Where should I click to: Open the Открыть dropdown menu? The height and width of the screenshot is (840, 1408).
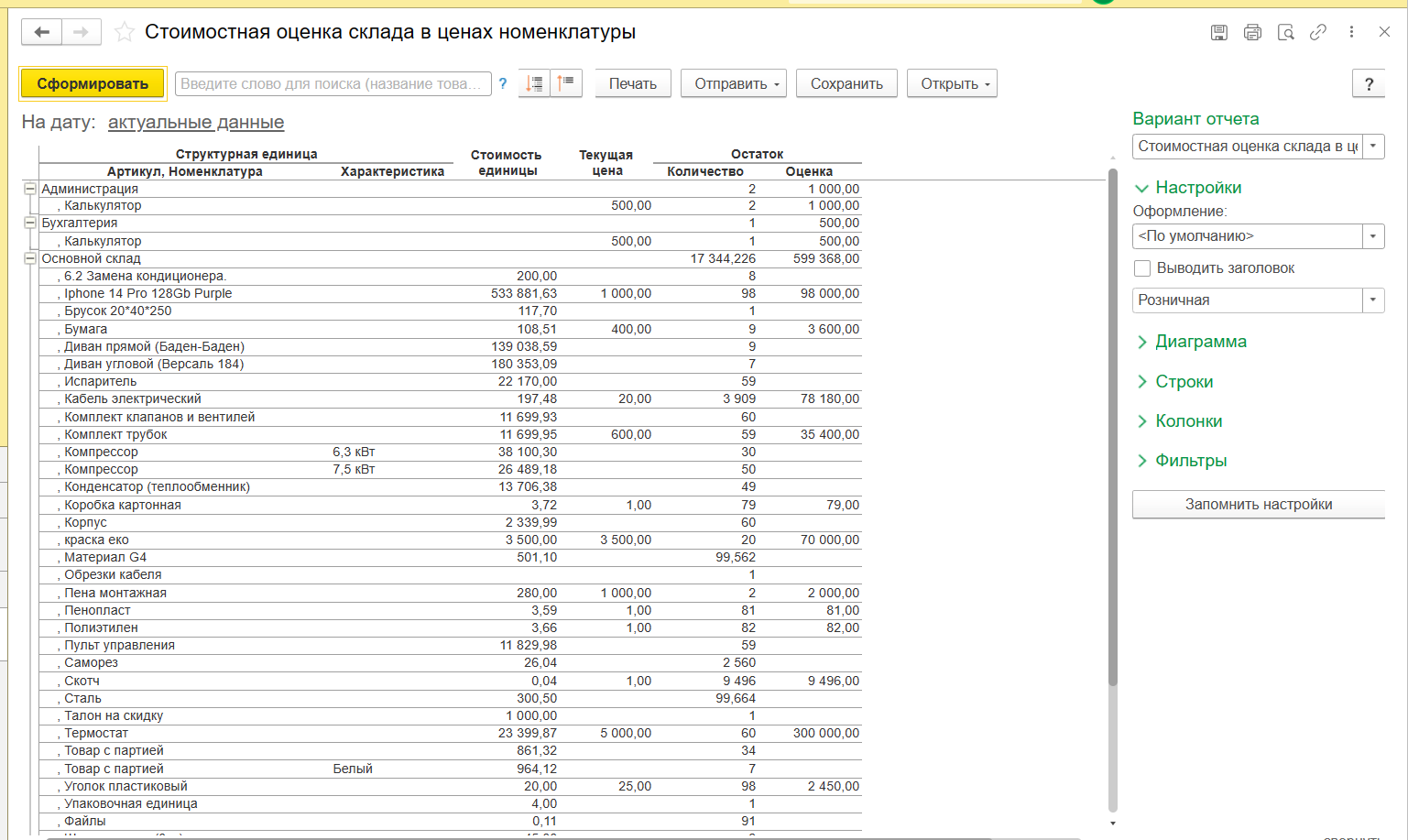(952, 83)
